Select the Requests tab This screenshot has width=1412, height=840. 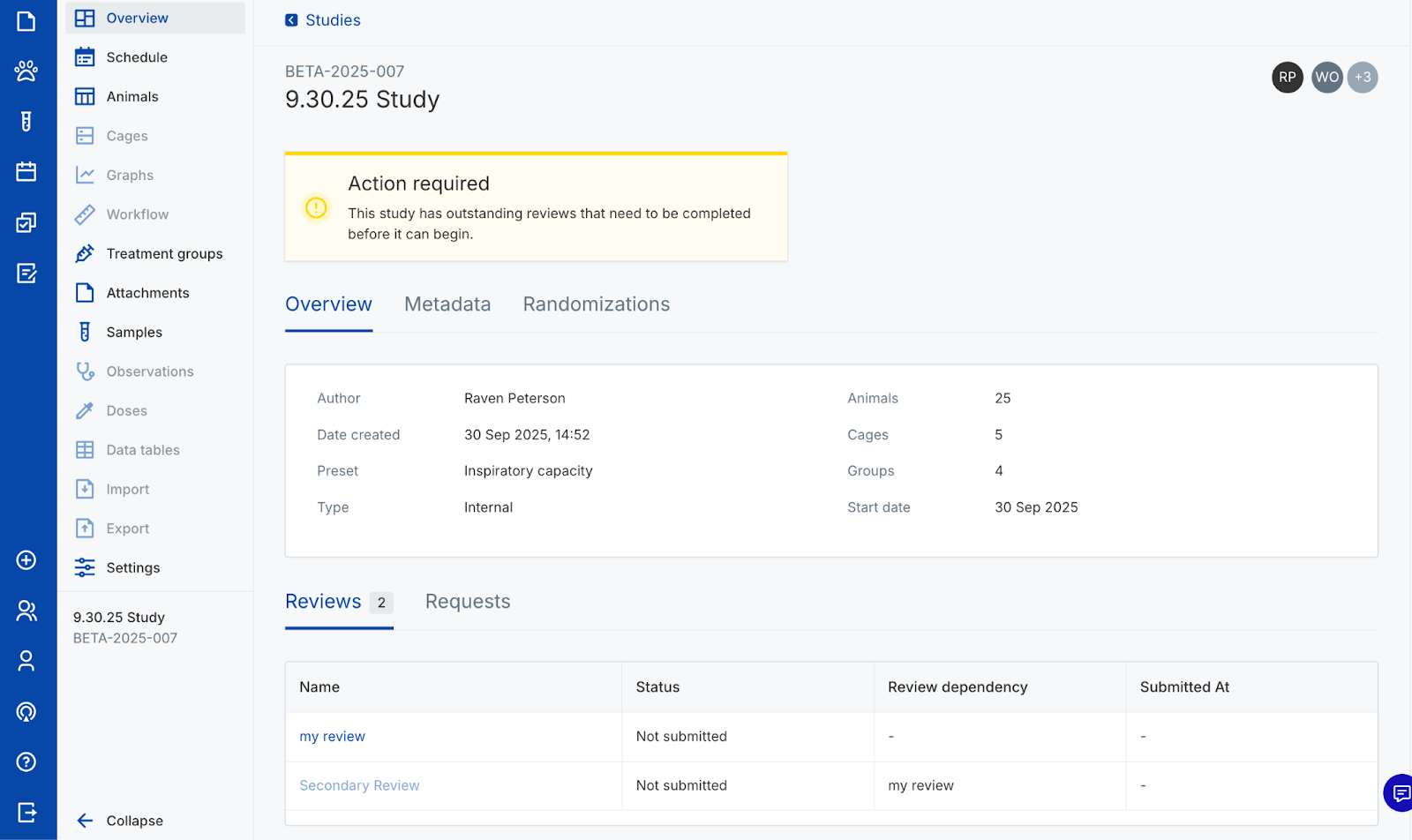468,602
